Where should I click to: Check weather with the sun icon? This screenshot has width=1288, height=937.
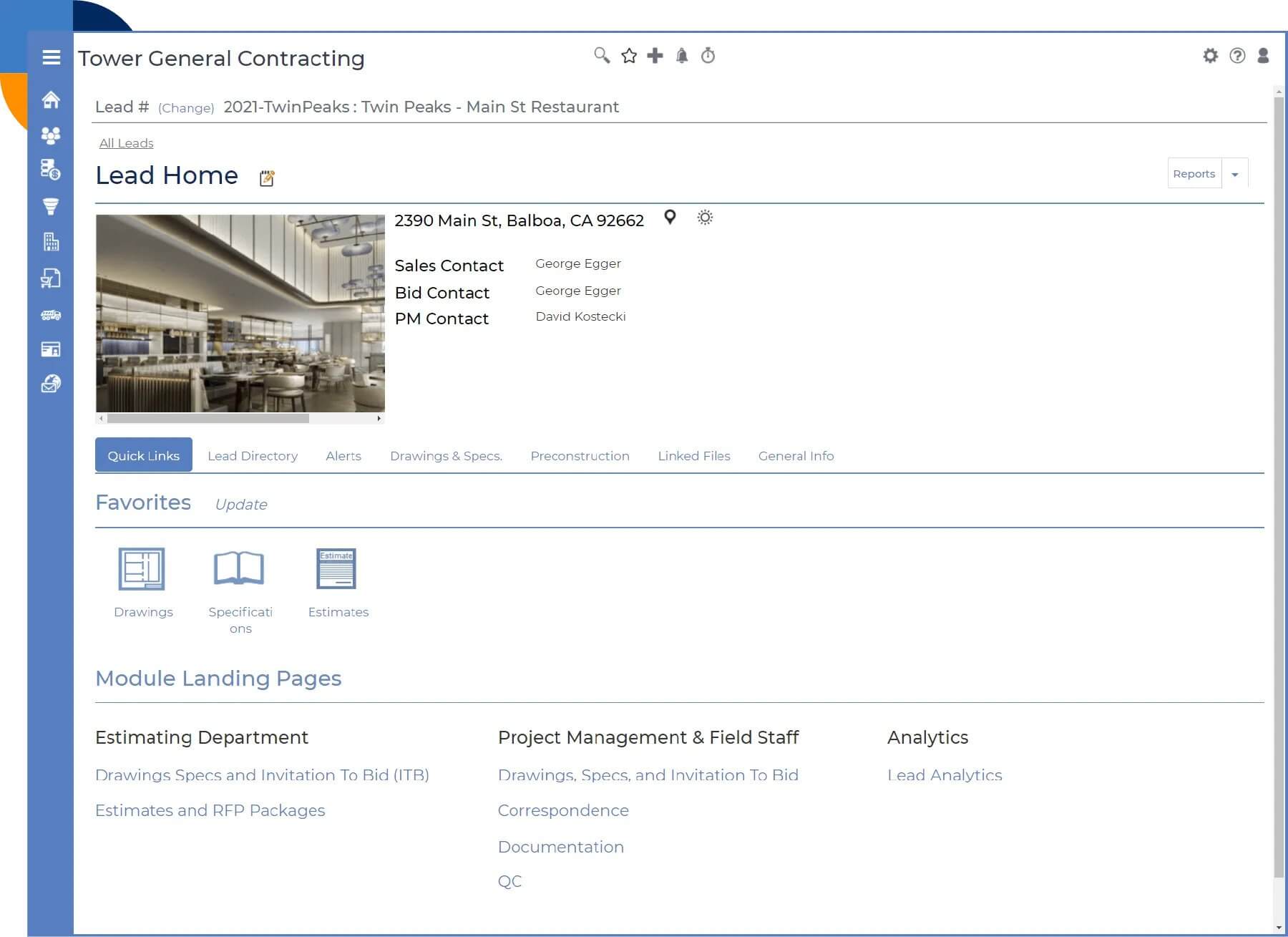point(705,218)
